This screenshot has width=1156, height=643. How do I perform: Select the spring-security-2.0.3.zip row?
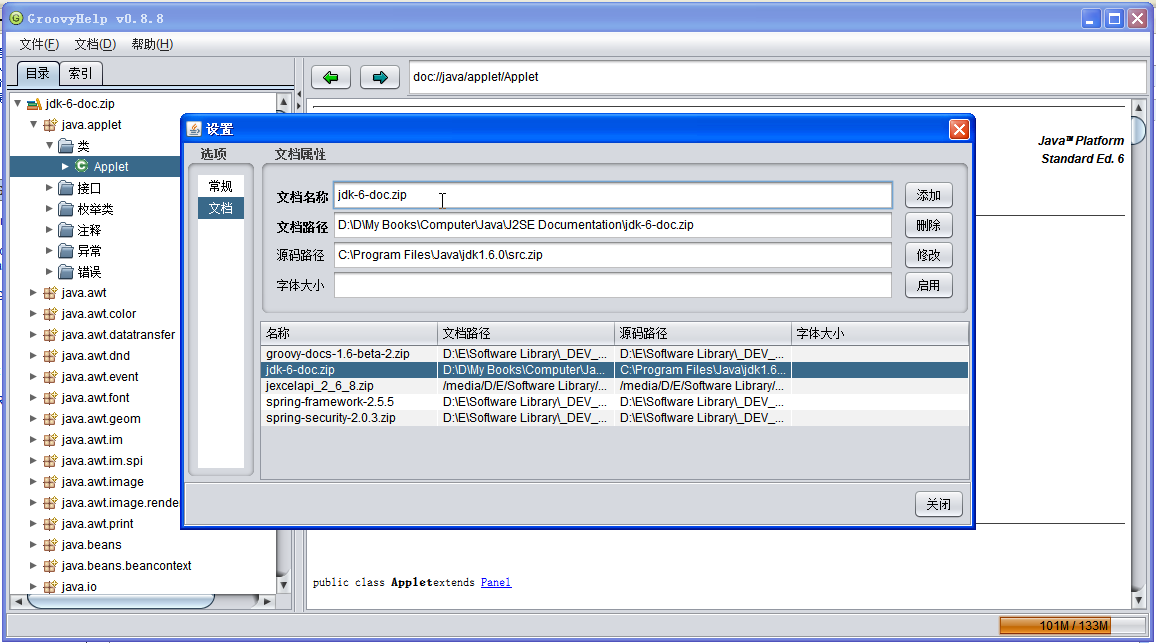614,418
